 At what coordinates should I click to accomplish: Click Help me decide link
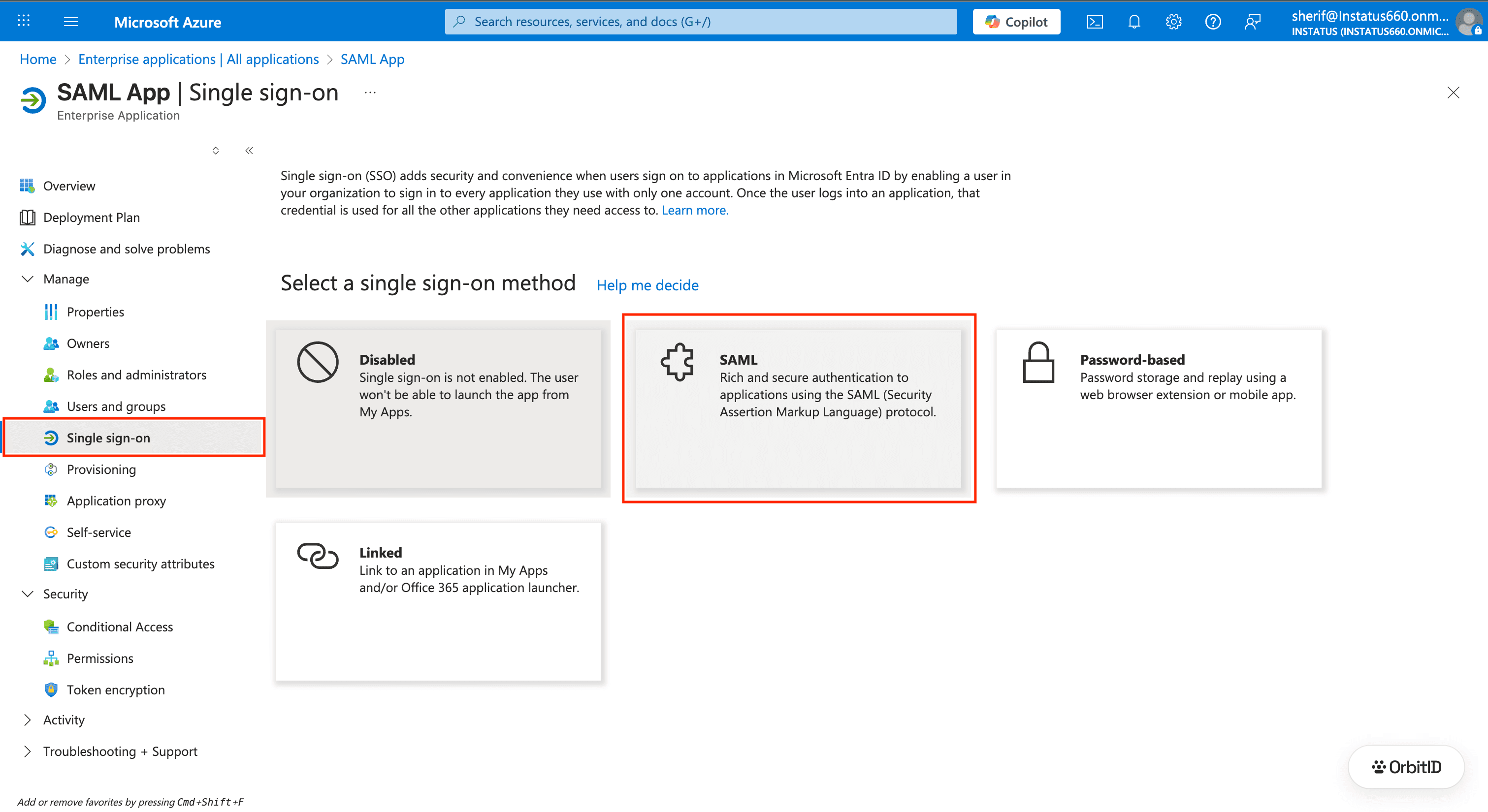click(x=647, y=285)
